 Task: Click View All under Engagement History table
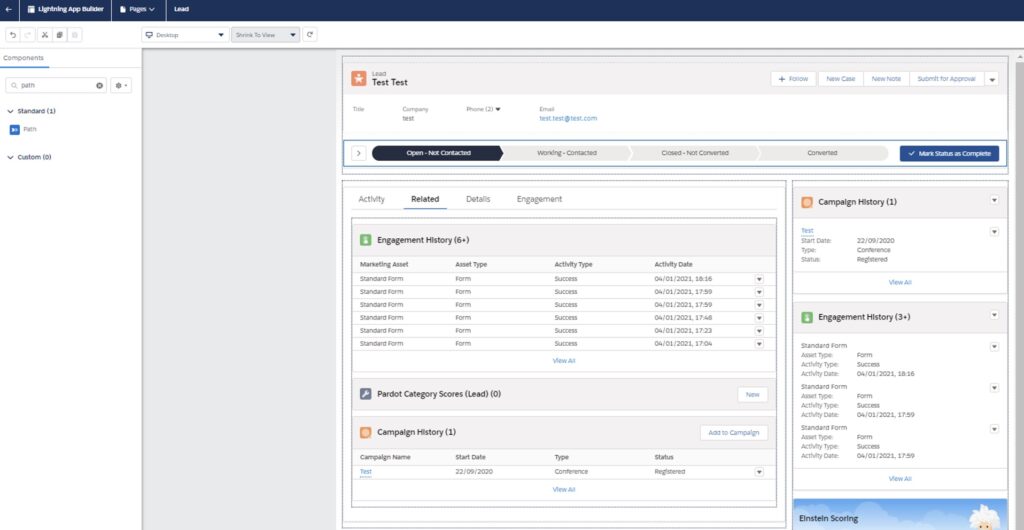click(x=564, y=360)
